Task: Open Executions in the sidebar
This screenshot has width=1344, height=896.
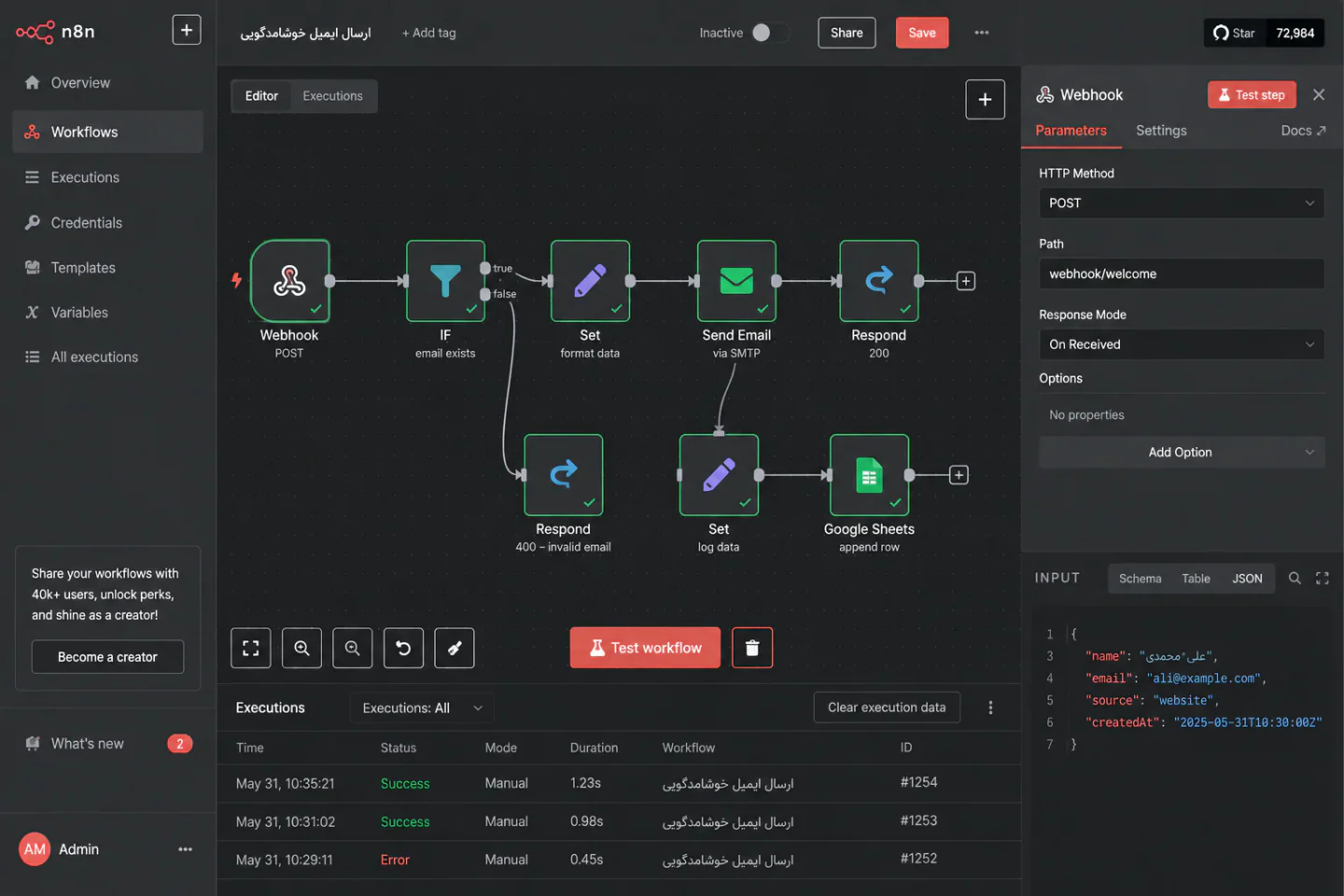Action: coord(107,177)
